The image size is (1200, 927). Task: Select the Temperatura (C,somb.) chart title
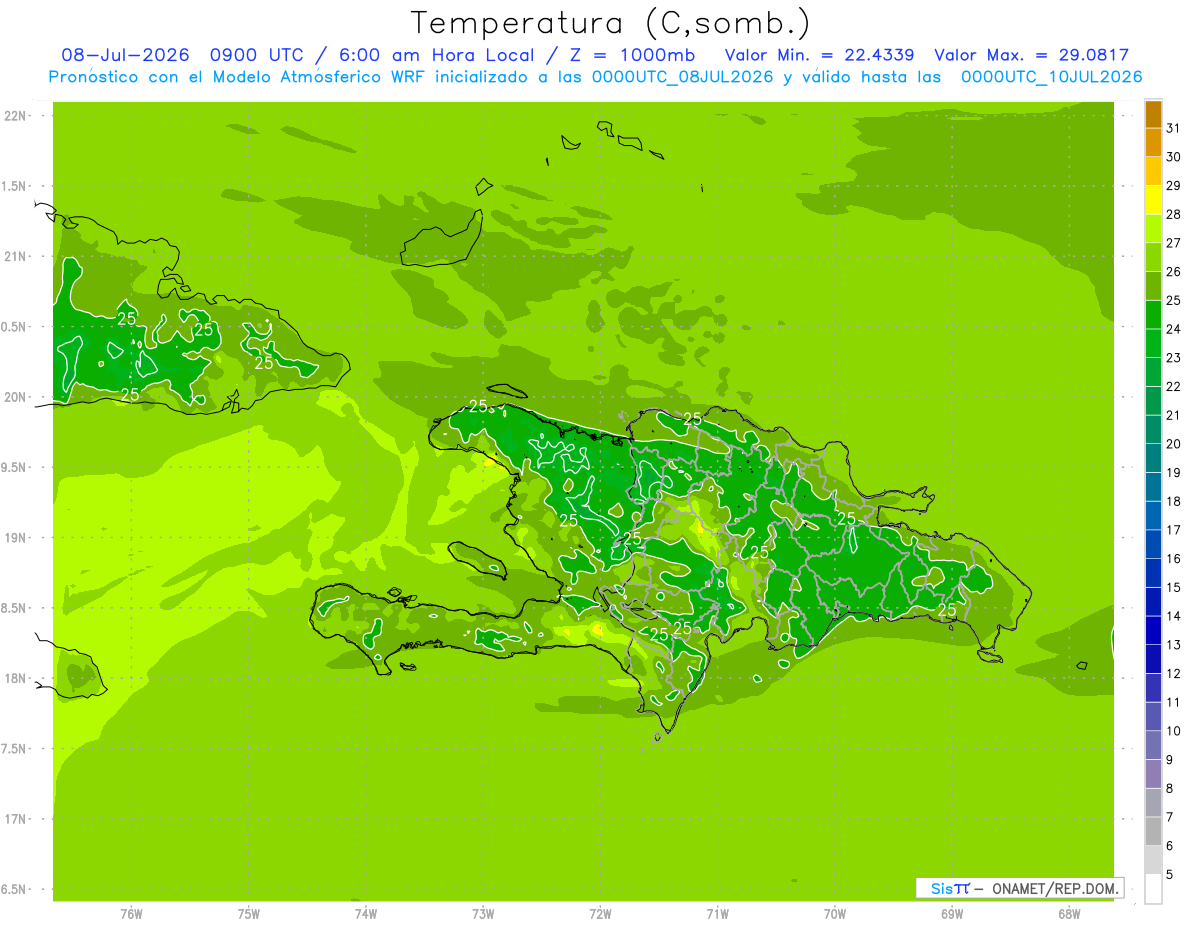pos(610,22)
